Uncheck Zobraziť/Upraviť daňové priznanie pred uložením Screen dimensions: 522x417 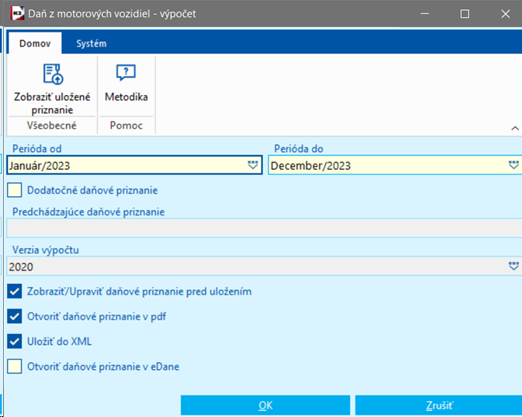click(x=15, y=291)
